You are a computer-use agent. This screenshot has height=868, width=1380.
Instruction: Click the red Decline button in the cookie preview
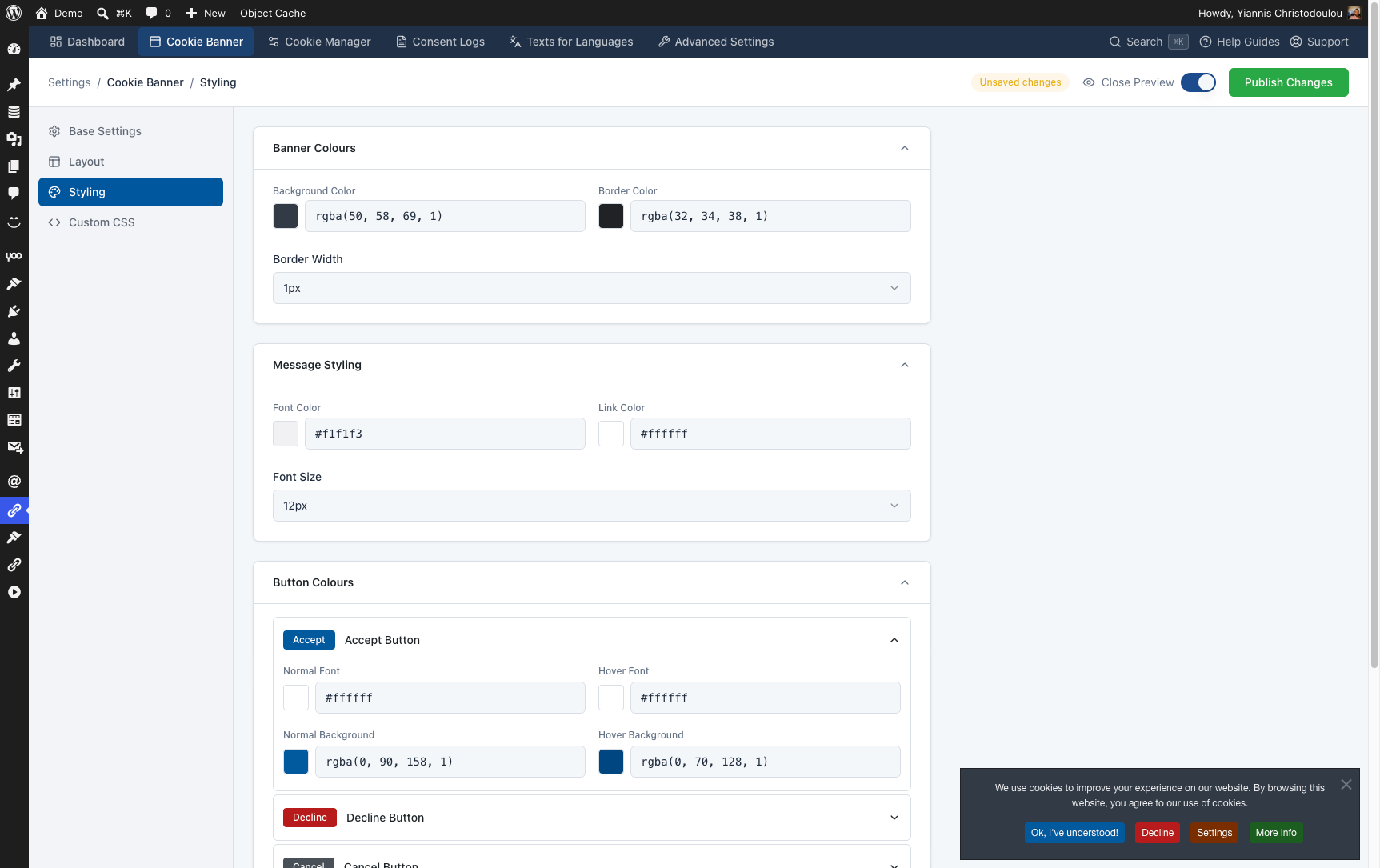[1158, 833]
